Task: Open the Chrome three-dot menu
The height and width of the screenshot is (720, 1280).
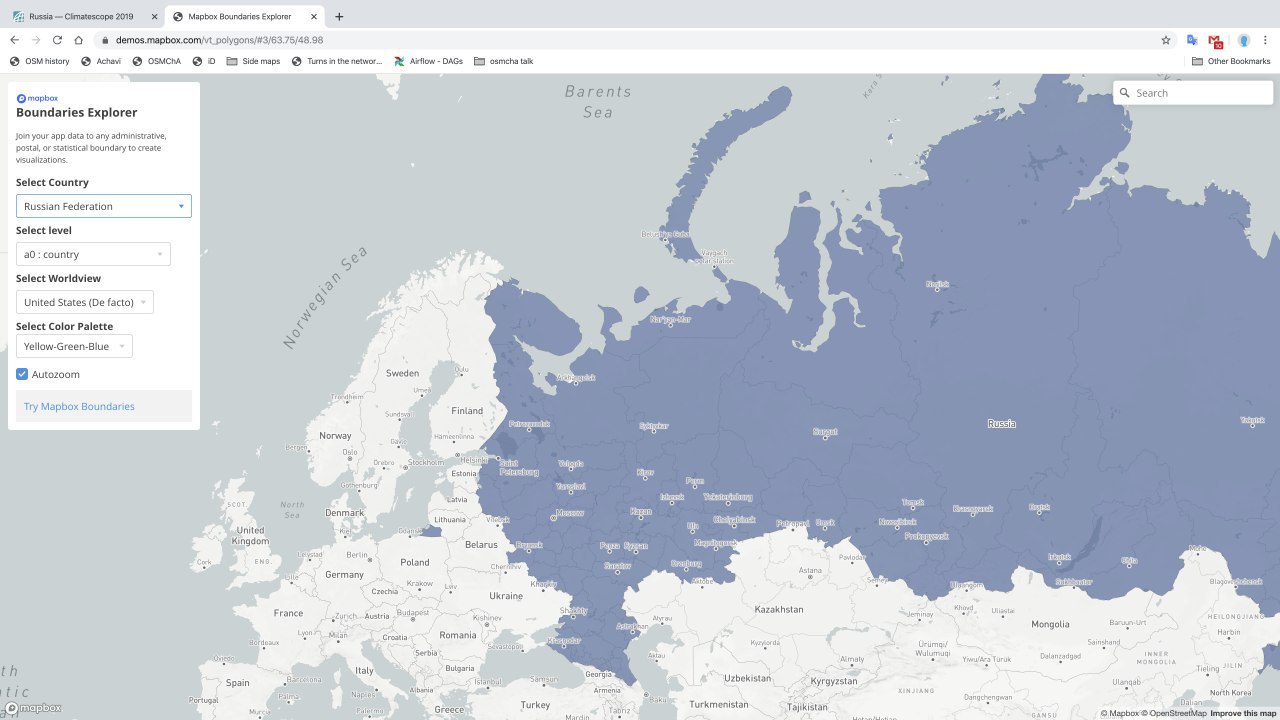Action: [1267, 40]
